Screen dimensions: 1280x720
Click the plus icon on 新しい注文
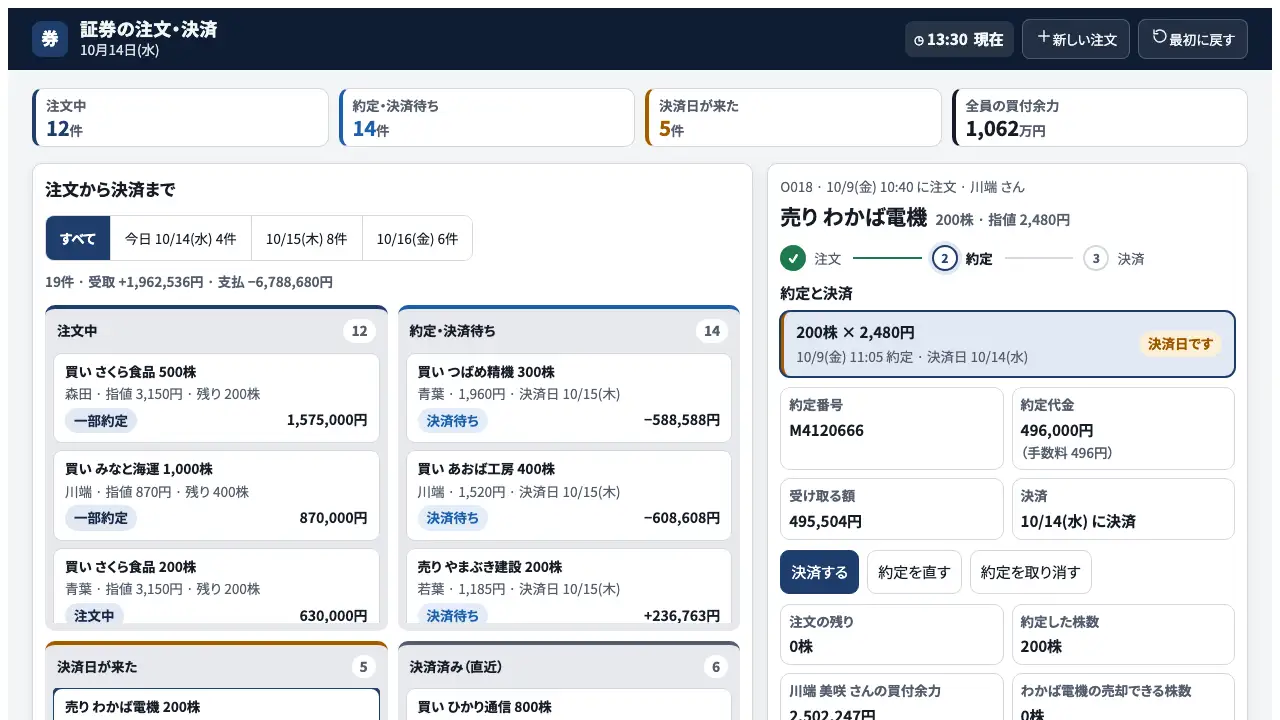point(1043,37)
